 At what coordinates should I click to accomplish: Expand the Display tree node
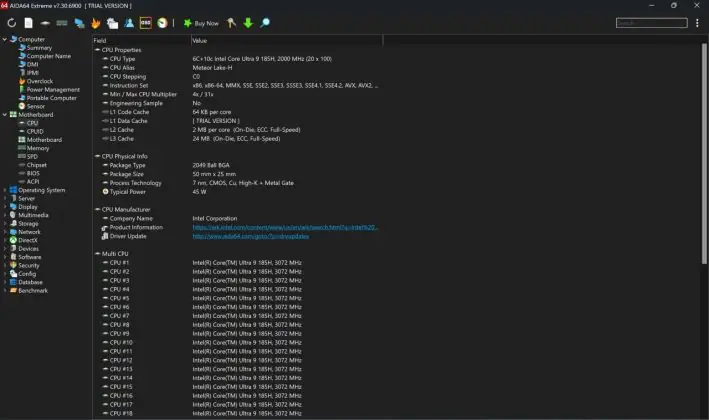(x=5, y=207)
